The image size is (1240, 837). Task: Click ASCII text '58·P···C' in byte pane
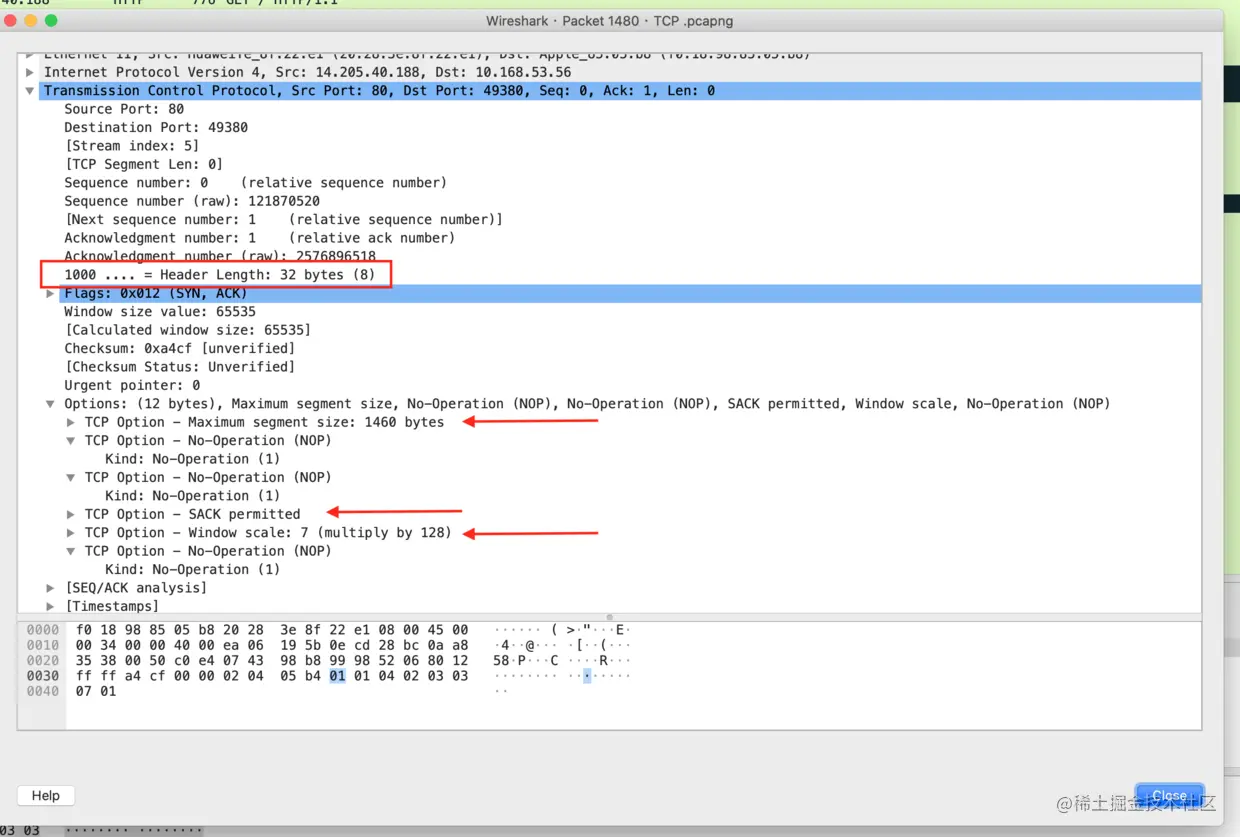[x=526, y=661]
